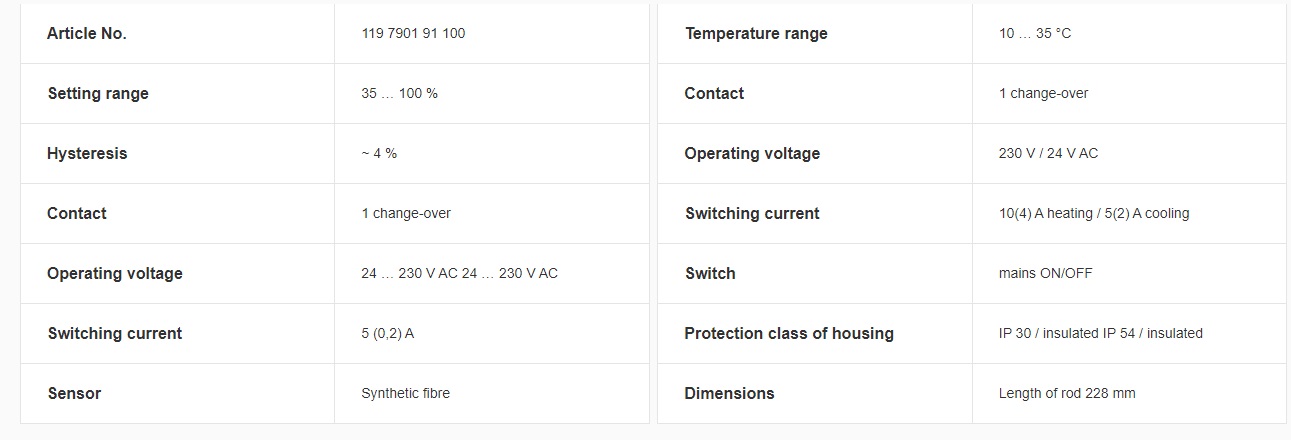Viewport: 1291px width, 440px height.
Task: Click the Temperature range label
Action: pos(756,33)
